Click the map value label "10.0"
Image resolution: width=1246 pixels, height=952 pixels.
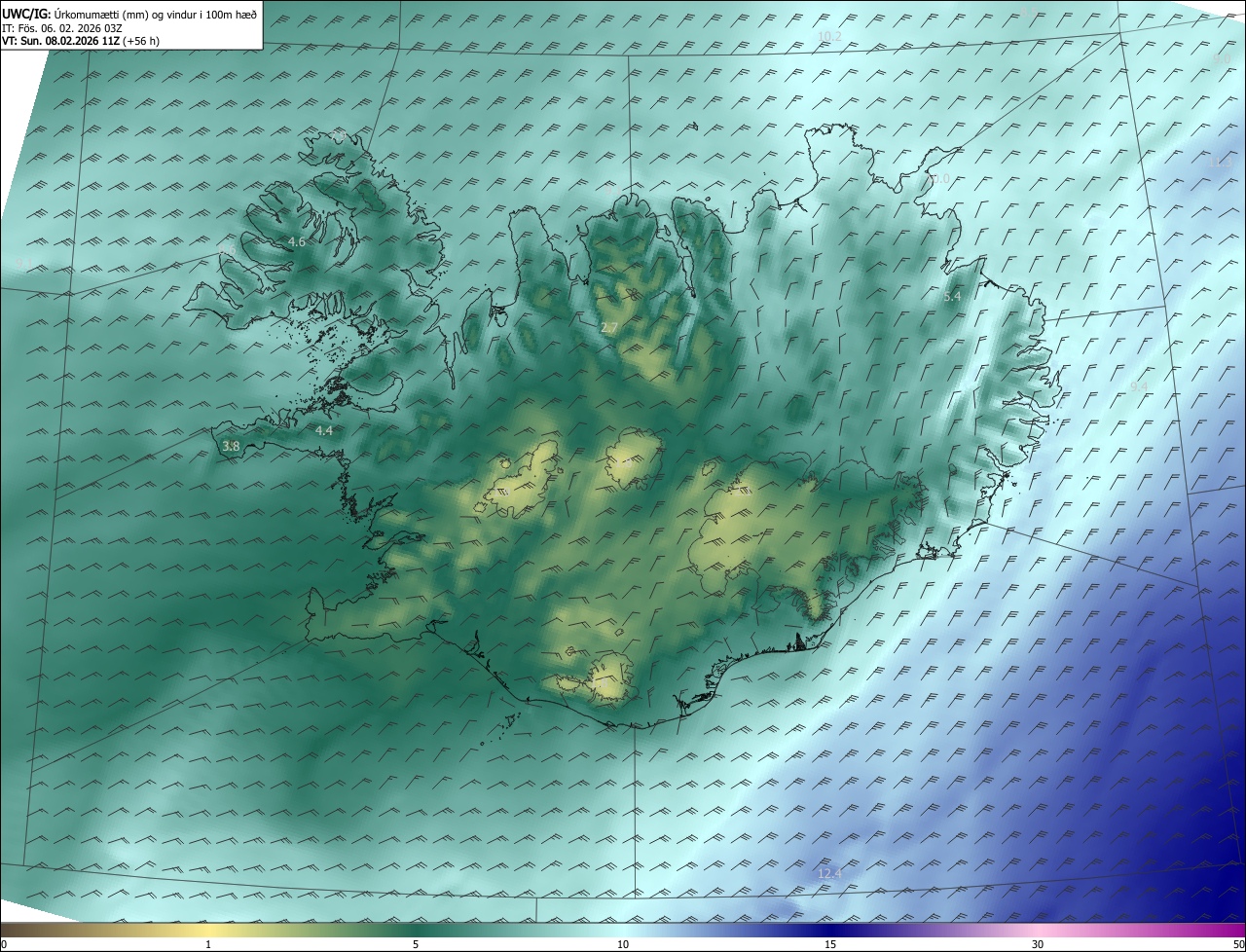pos(937,179)
